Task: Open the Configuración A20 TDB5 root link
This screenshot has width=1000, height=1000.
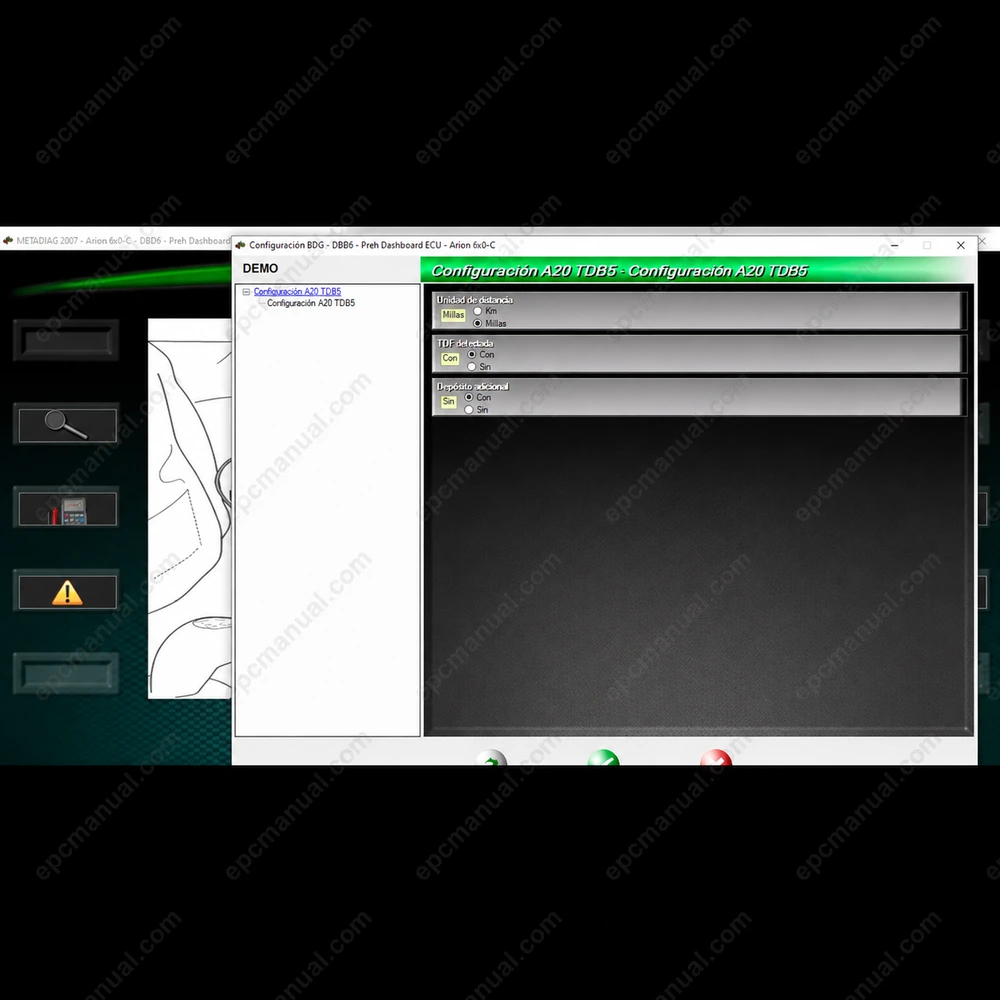Action: [x=297, y=291]
